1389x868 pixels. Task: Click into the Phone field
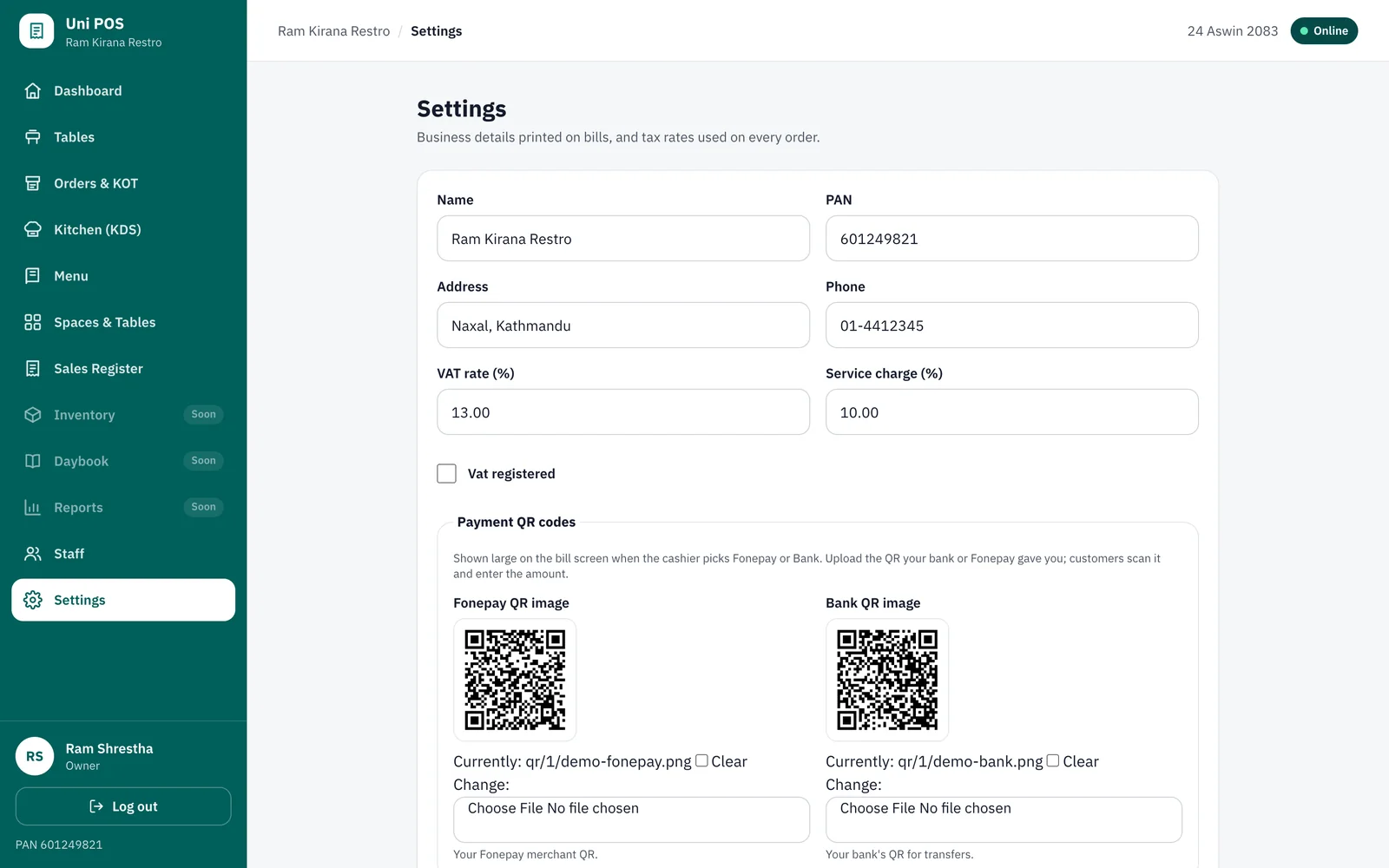(x=1012, y=325)
